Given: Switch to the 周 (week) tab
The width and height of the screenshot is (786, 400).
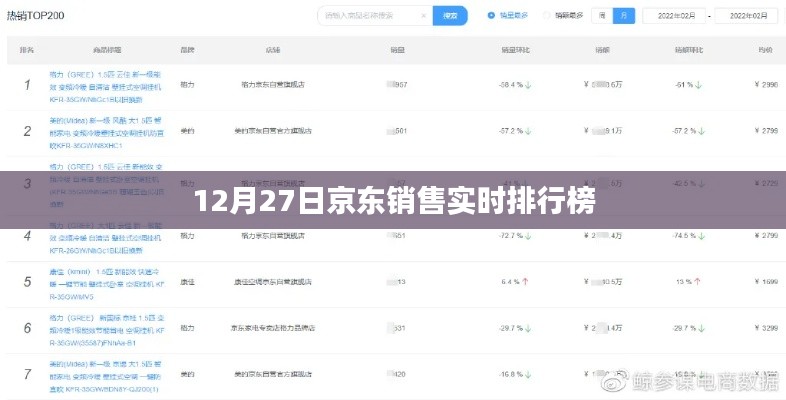Looking at the screenshot, I should [x=602, y=16].
